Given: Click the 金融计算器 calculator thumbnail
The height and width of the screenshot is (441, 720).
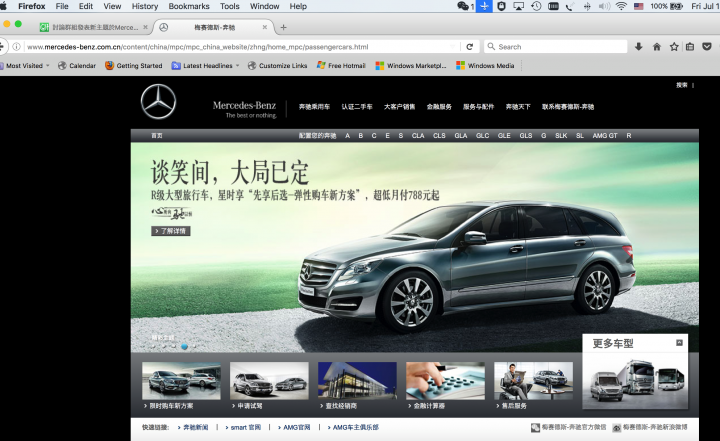Looking at the screenshot, I should pyautogui.click(x=445, y=380).
